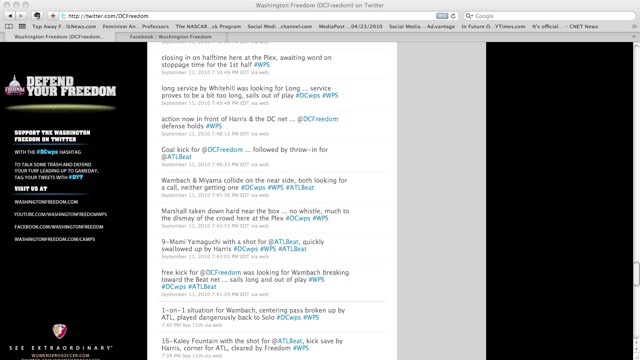
Task: Click the vertical scrollbar thumb
Action: pyautogui.click(x=636, y=275)
